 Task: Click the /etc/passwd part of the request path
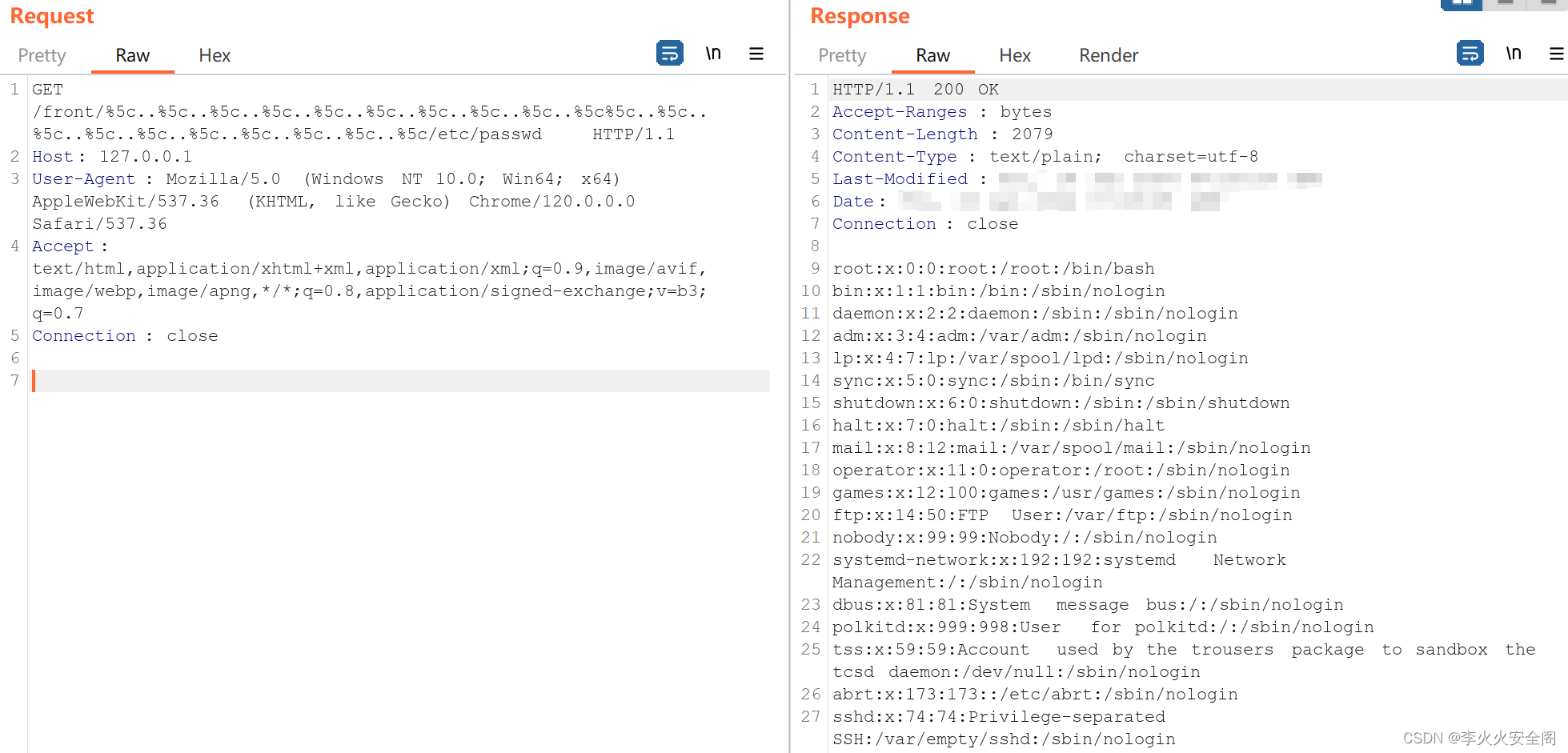[x=485, y=134]
